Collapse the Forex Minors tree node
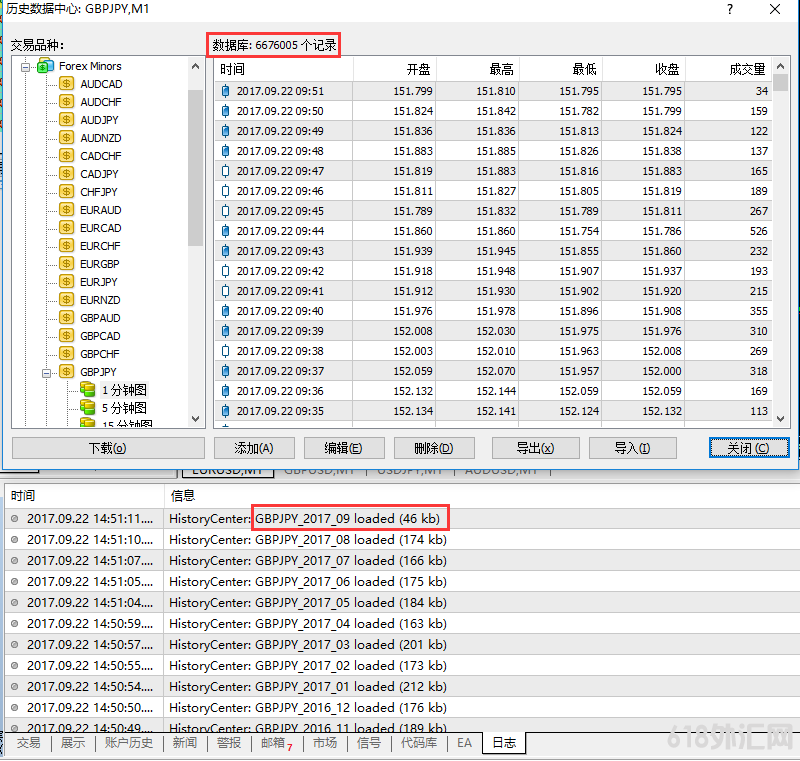800x761 pixels. point(26,66)
